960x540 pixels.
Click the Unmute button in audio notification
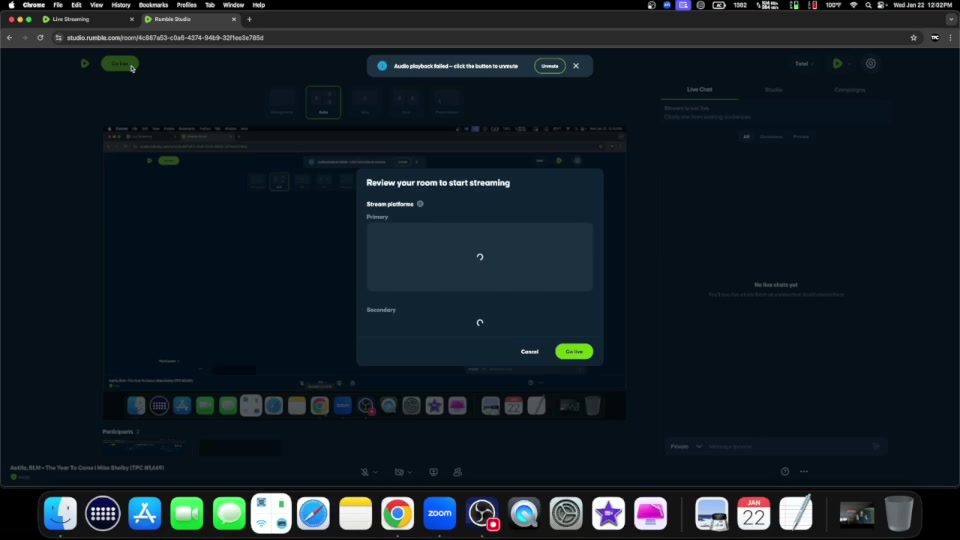[549, 66]
